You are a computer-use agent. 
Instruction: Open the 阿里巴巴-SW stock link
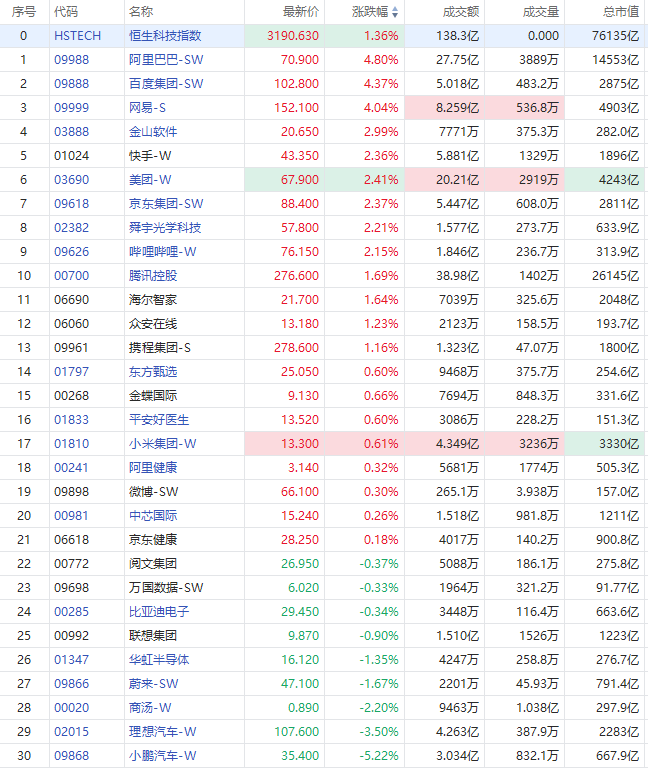pos(166,59)
